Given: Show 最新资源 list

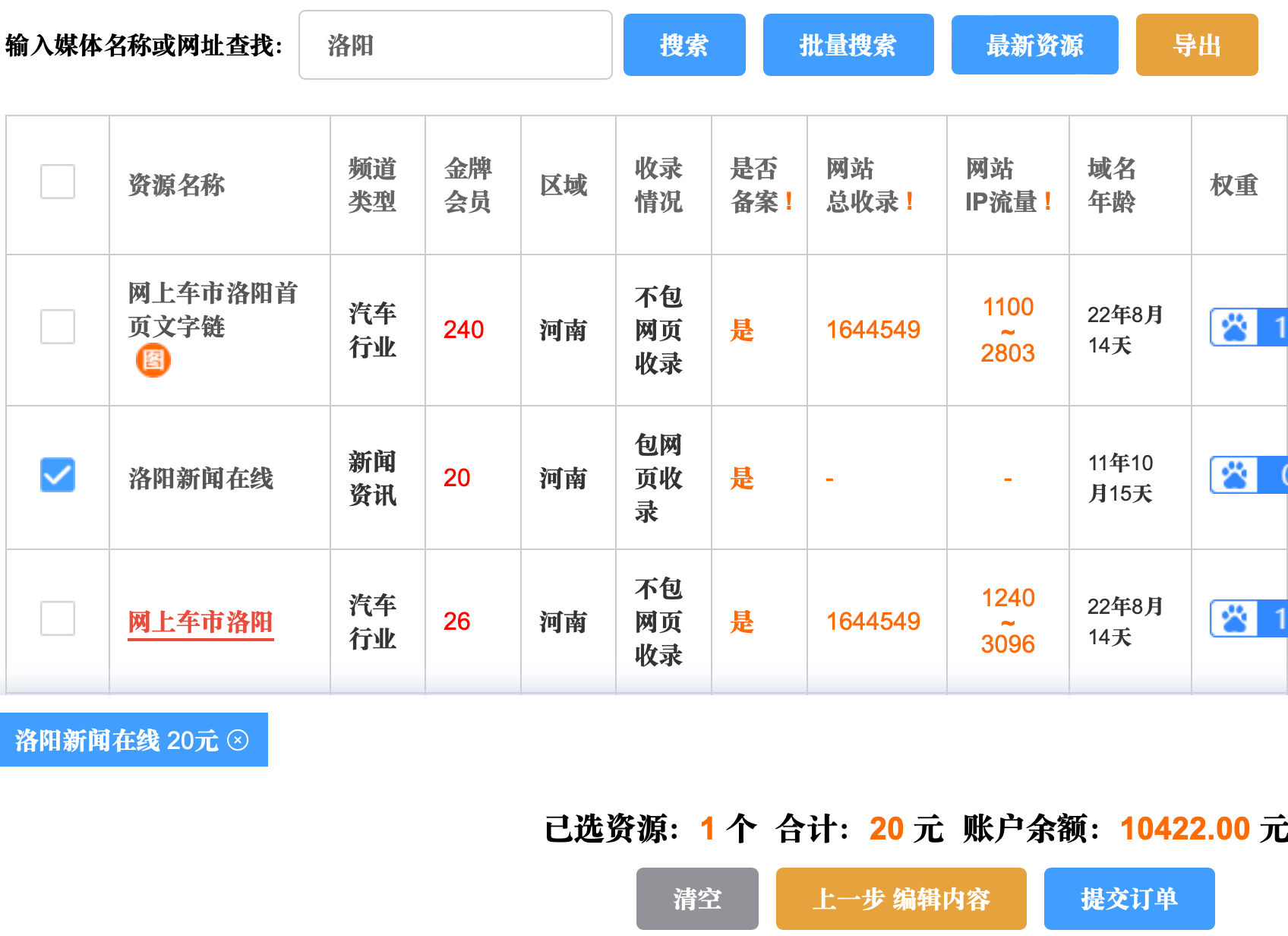Looking at the screenshot, I should [1034, 45].
